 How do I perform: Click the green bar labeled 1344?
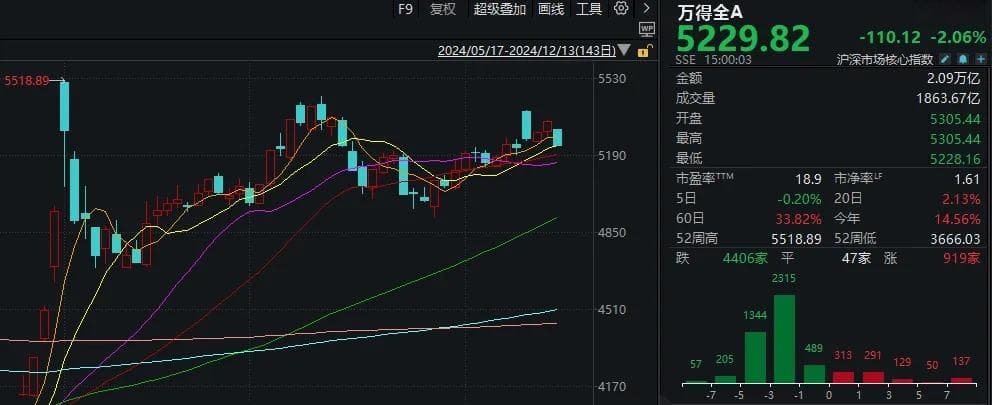[755, 358]
